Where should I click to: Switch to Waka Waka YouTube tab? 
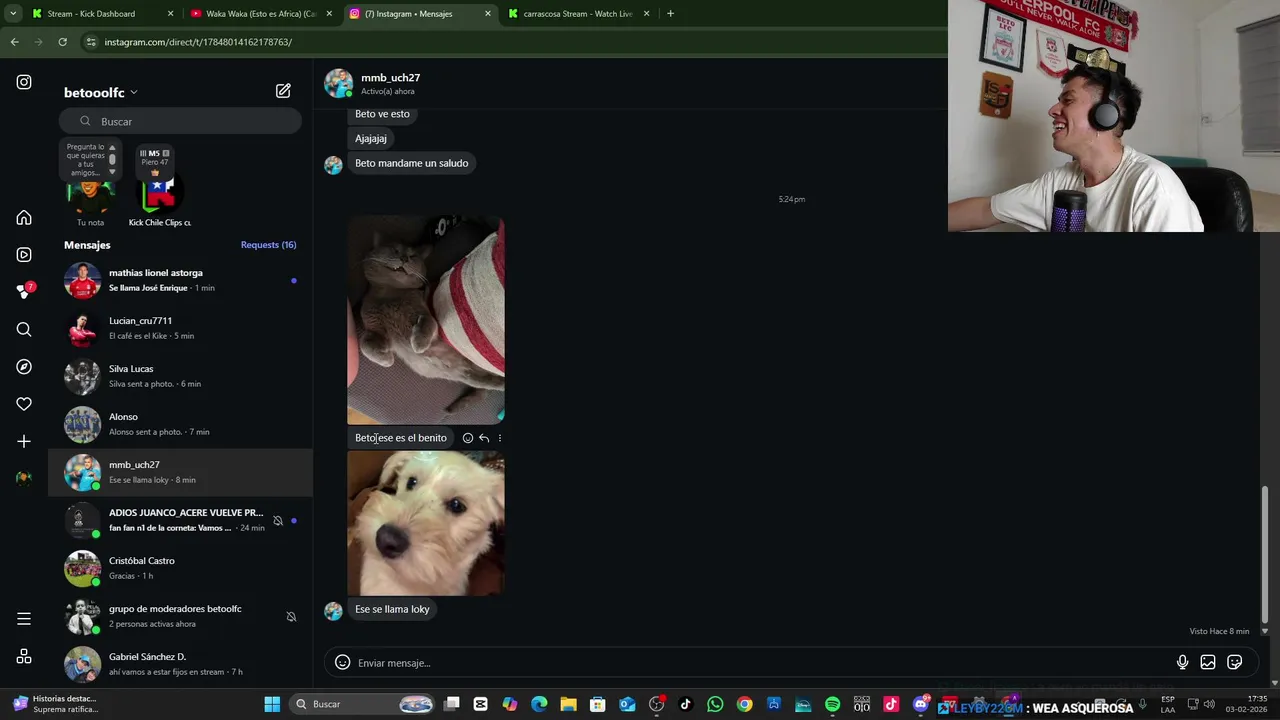pyautogui.click(x=262, y=14)
